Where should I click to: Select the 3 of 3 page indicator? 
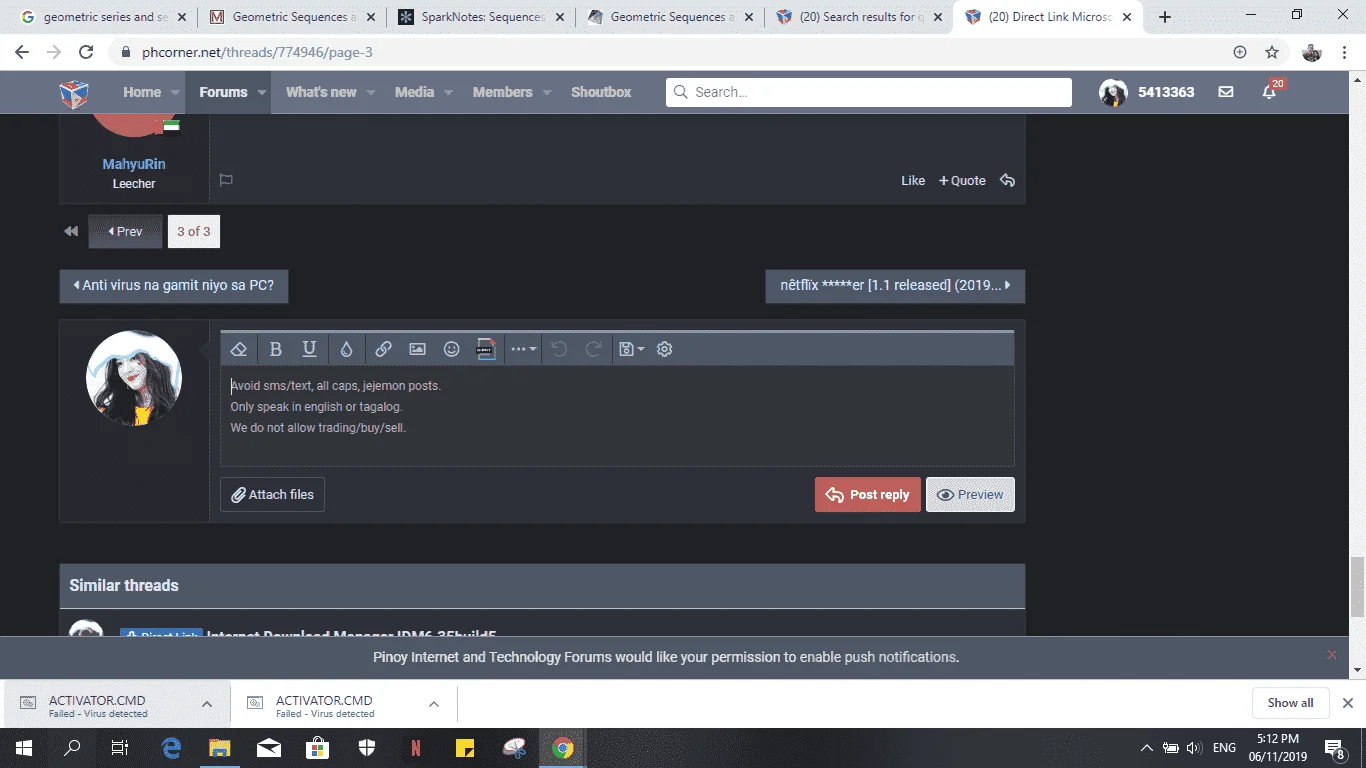(194, 231)
